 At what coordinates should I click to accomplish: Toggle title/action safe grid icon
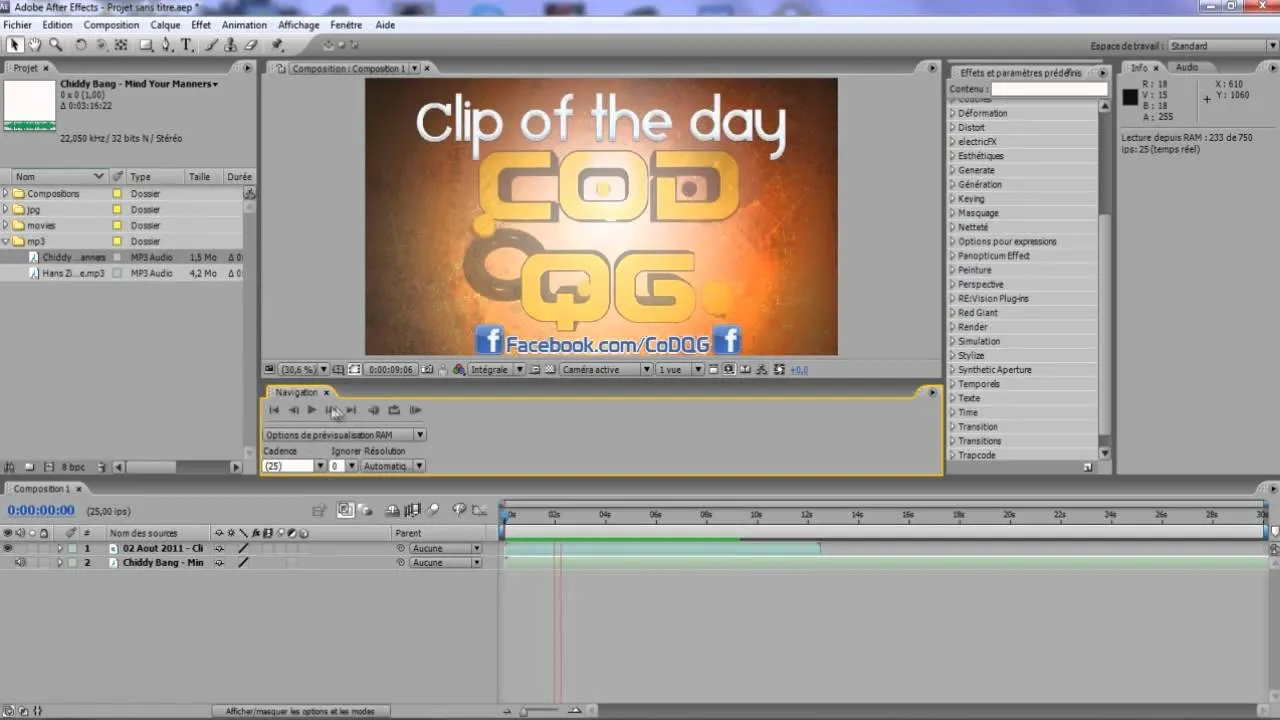339,369
